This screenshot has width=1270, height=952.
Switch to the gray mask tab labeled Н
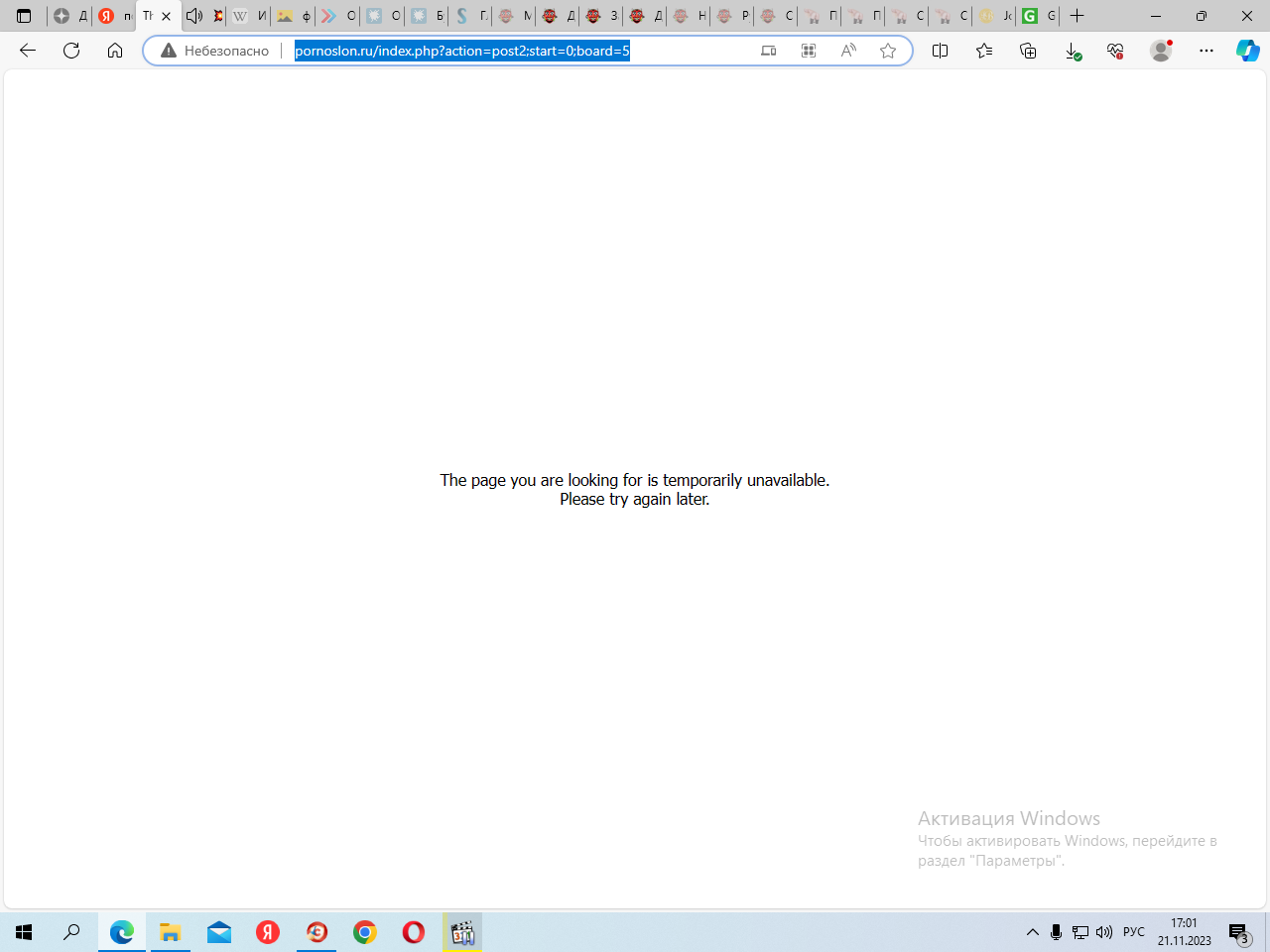pyautogui.click(x=689, y=16)
